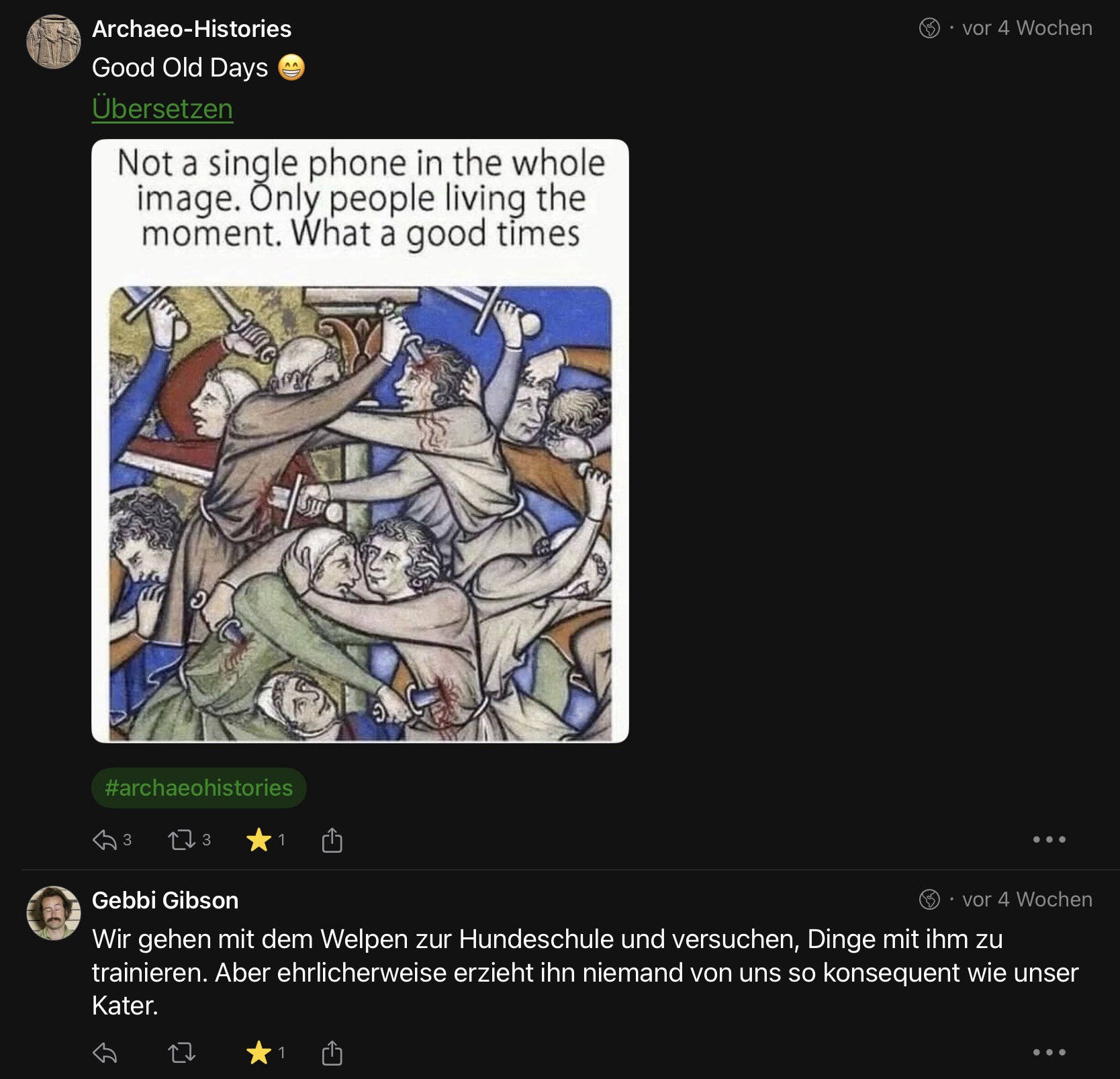This screenshot has width=1120, height=1079.
Task: Share Gebbi Gibson's comment
Action: 332,1053
